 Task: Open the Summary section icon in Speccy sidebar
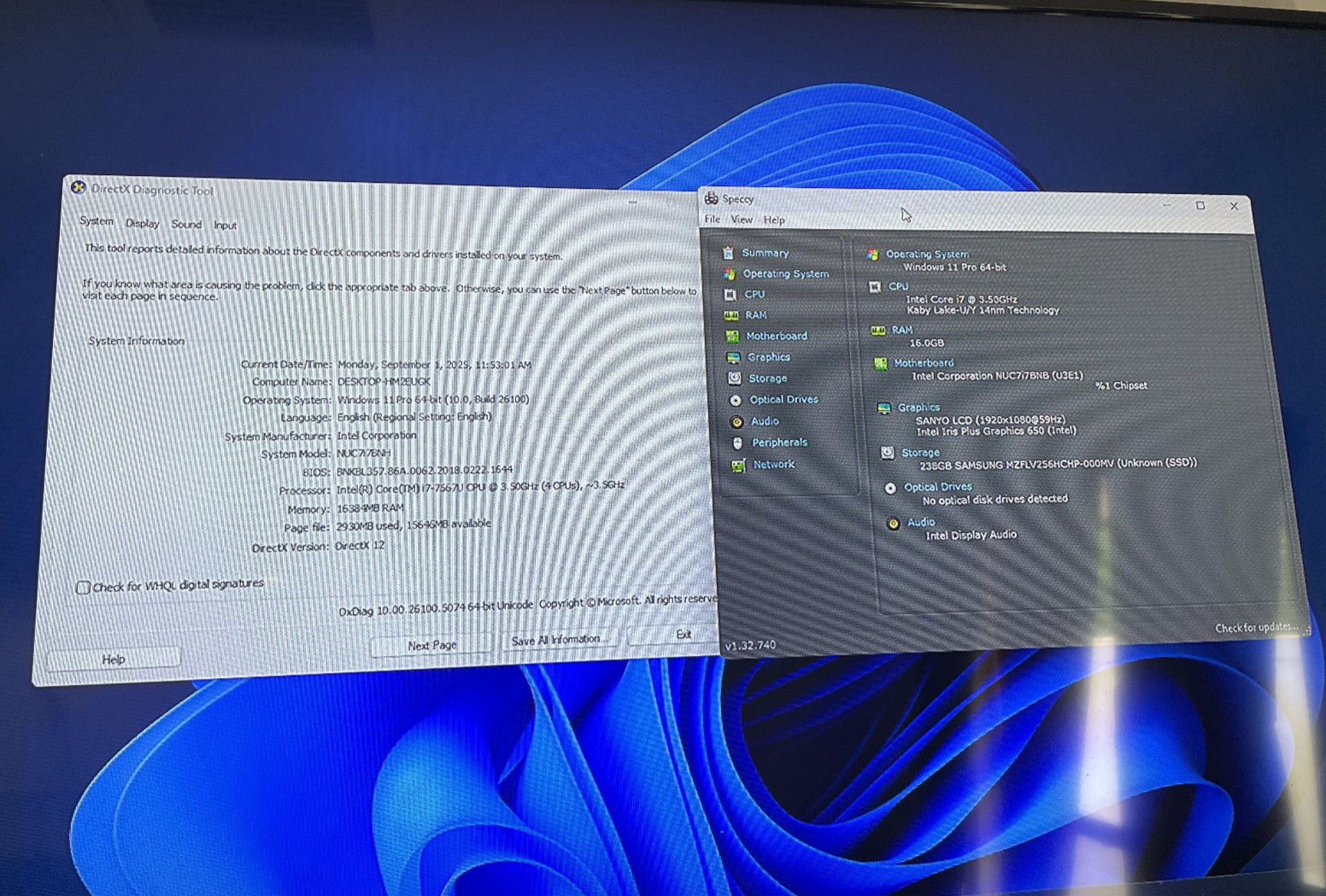(728, 253)
